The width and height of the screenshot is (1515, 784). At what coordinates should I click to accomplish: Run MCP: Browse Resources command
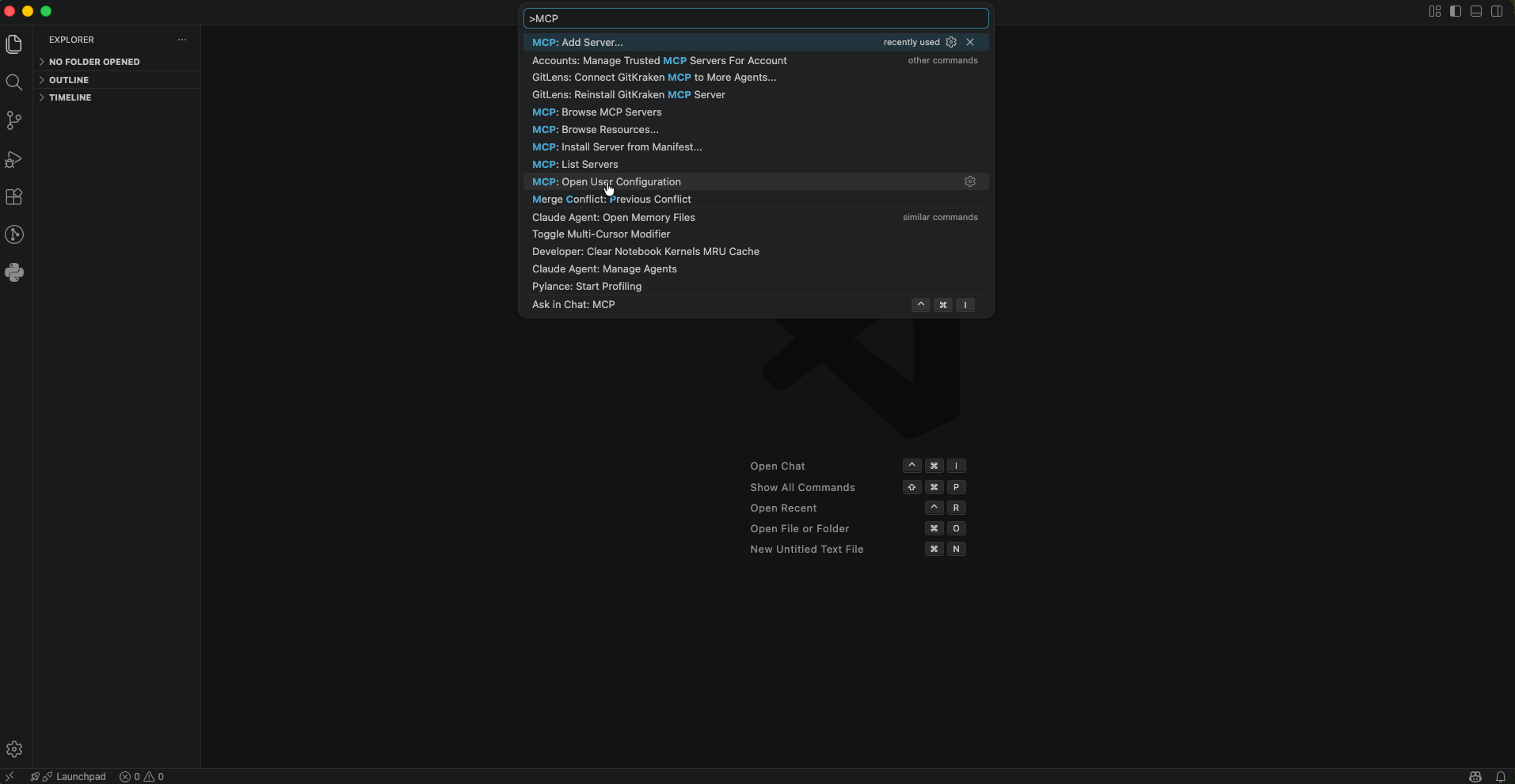(756, 130)
